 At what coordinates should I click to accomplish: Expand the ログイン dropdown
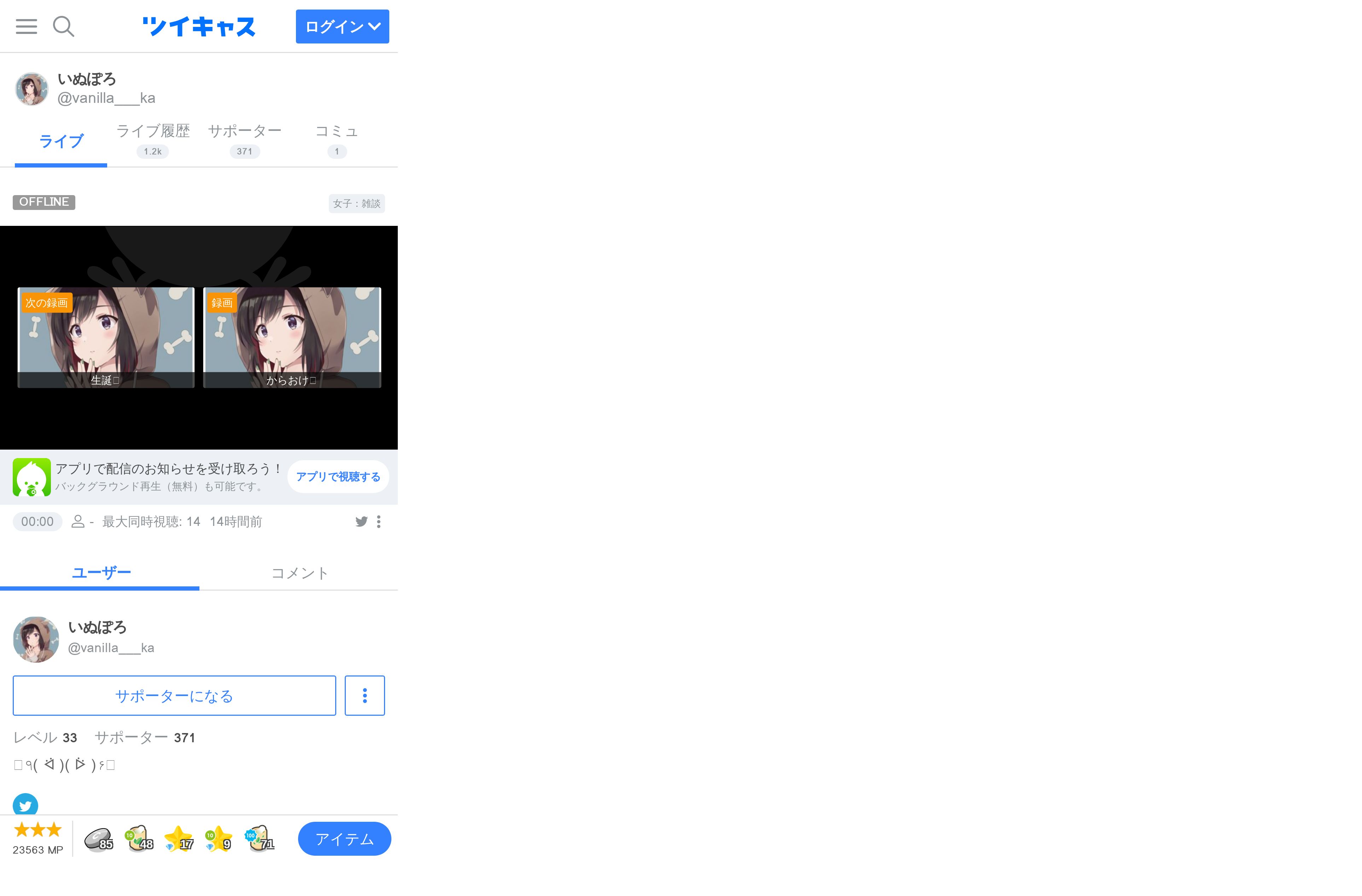tap(342, 26)
